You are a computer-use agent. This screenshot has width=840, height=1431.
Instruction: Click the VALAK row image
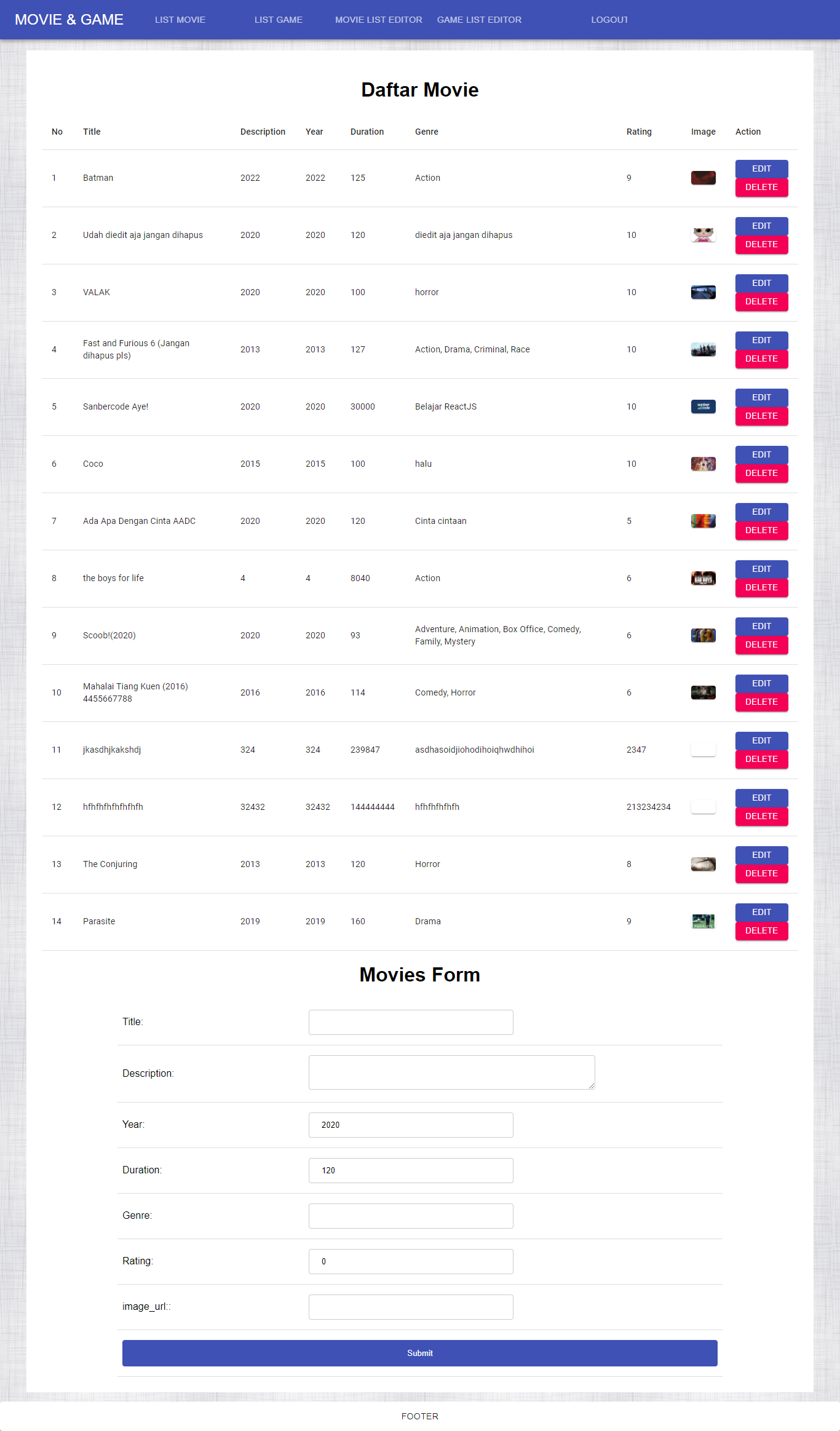[703, 292]
